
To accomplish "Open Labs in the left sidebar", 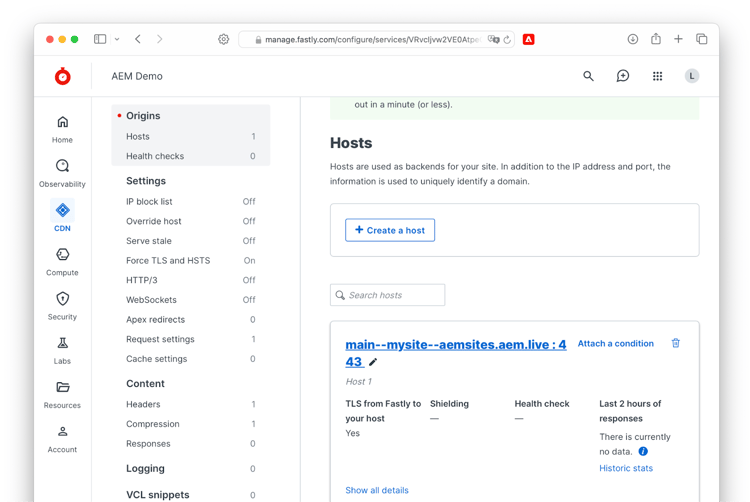I will point(62,350).
